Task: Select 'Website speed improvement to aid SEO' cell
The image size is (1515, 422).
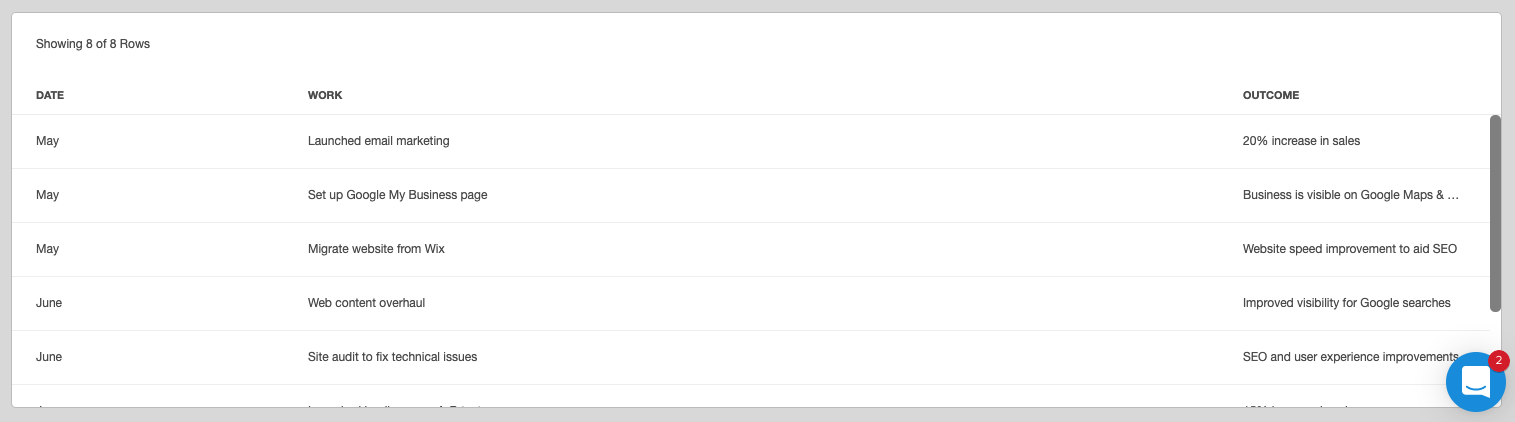Action: pos(1350,249)
